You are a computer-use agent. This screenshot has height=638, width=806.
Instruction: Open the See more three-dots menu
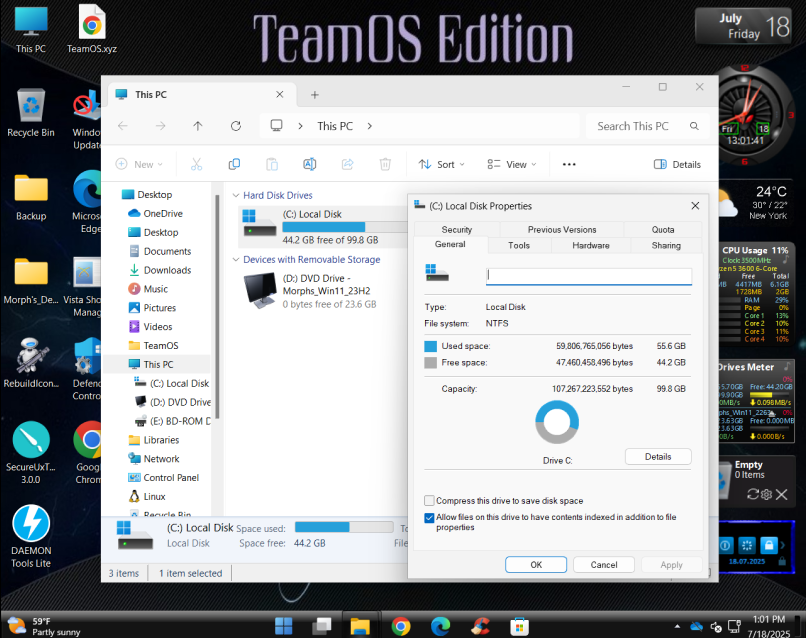pos(569,165)
